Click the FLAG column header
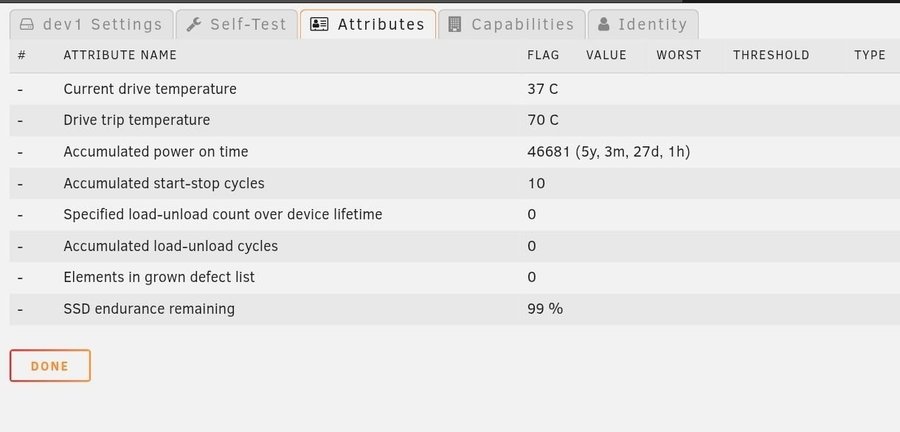This screenshot has width=900, height=432. [x=543, y=55]
